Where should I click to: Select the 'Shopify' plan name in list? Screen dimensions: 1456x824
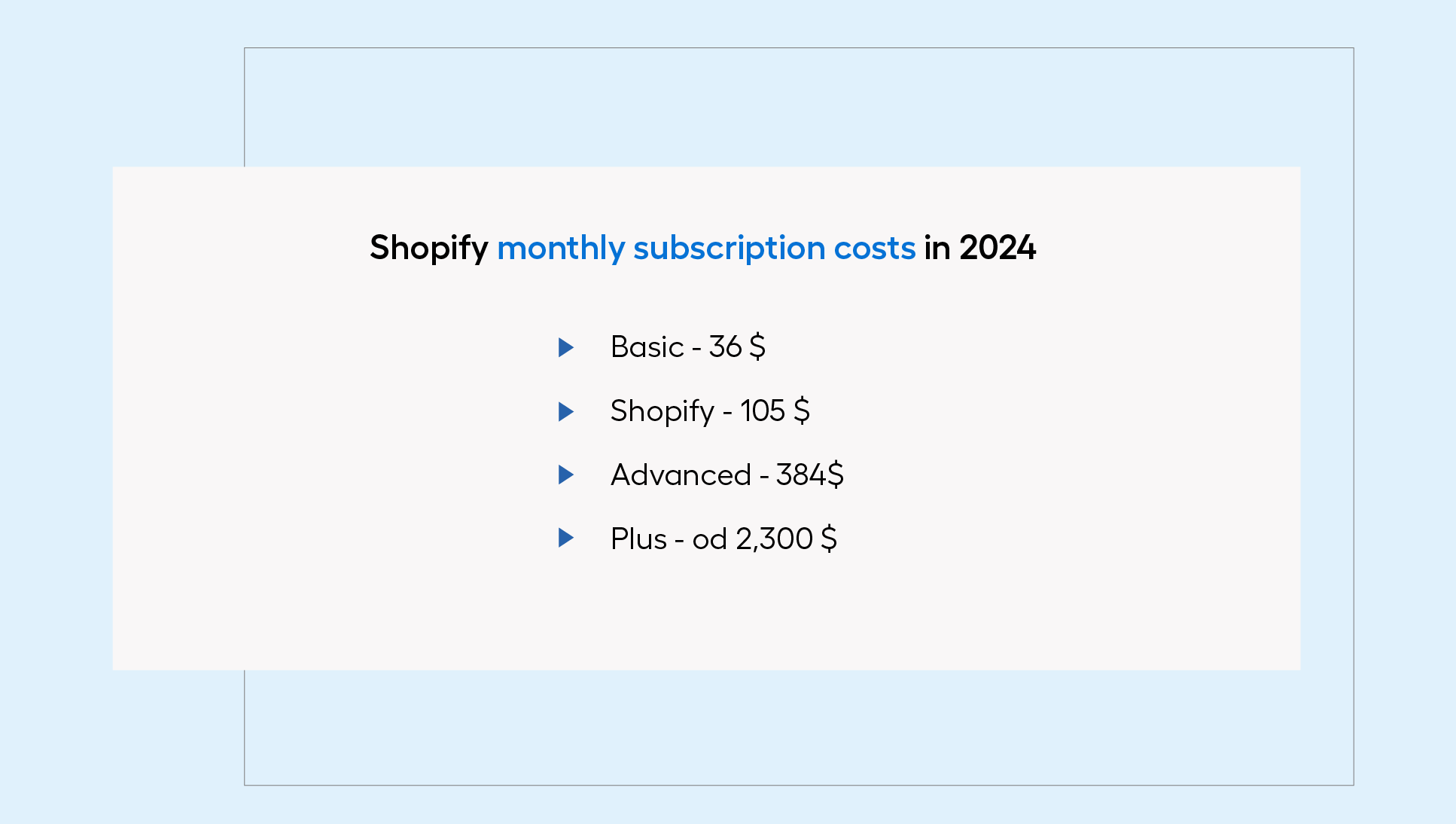pos(663,411)
